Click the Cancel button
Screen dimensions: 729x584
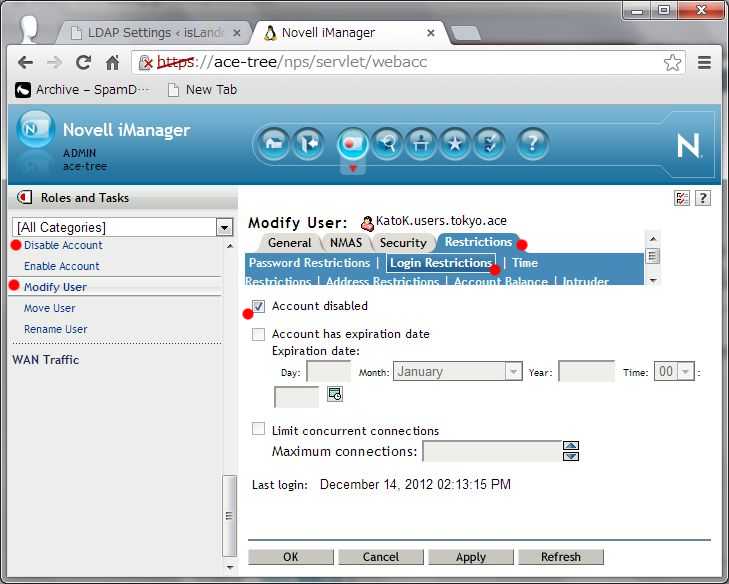click(381, 557)
